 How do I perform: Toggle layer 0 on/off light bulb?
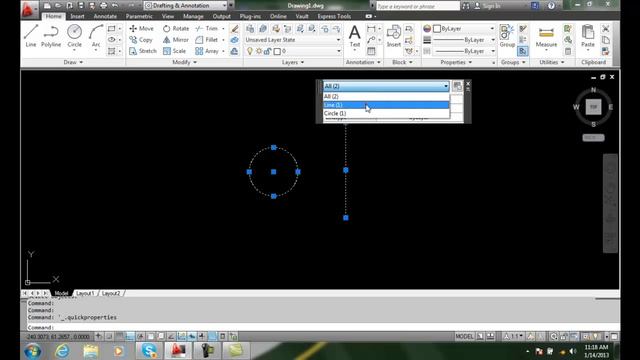click(250, 51)
